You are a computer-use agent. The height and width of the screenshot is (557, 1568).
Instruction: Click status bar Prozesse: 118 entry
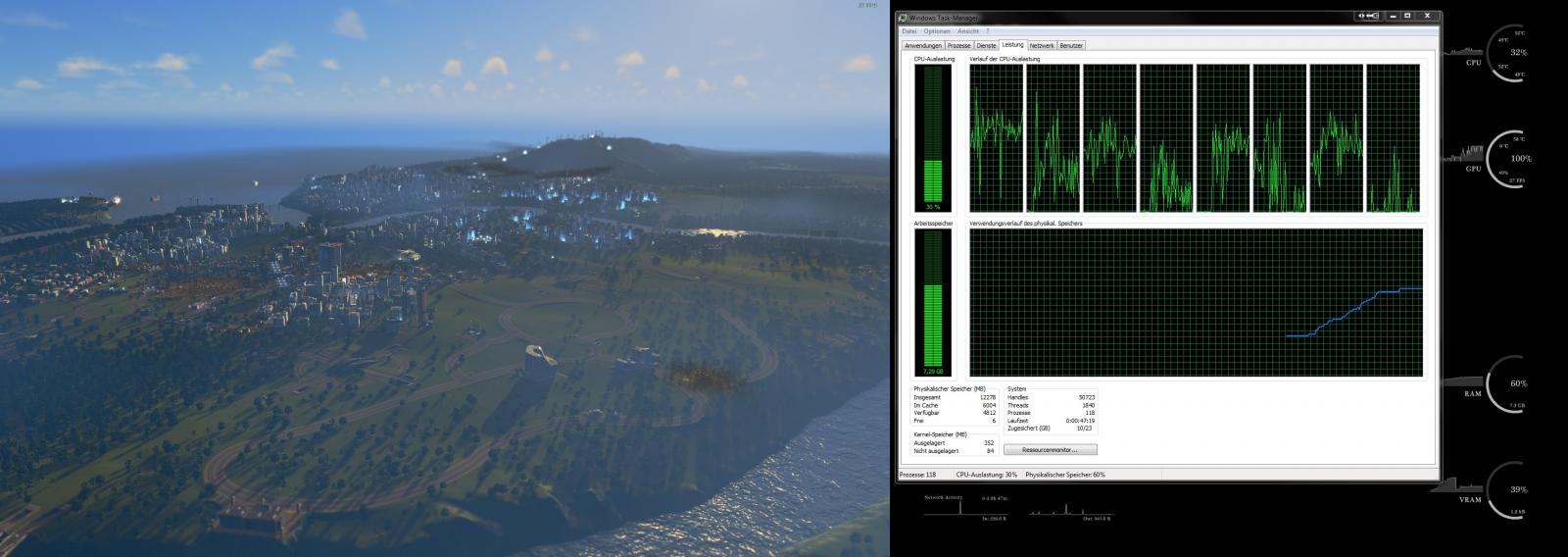click(918, 475)
